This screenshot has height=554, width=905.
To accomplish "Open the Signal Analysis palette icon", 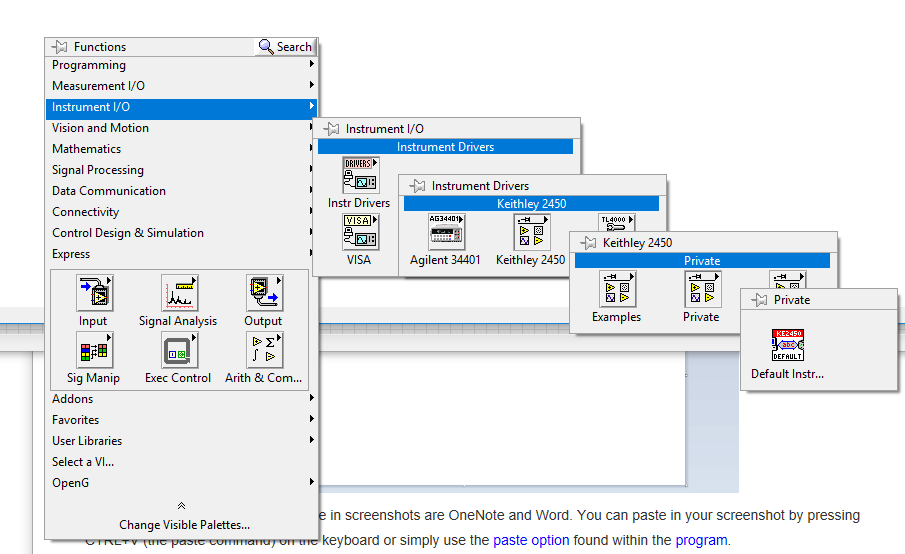I will coord(179,293).
